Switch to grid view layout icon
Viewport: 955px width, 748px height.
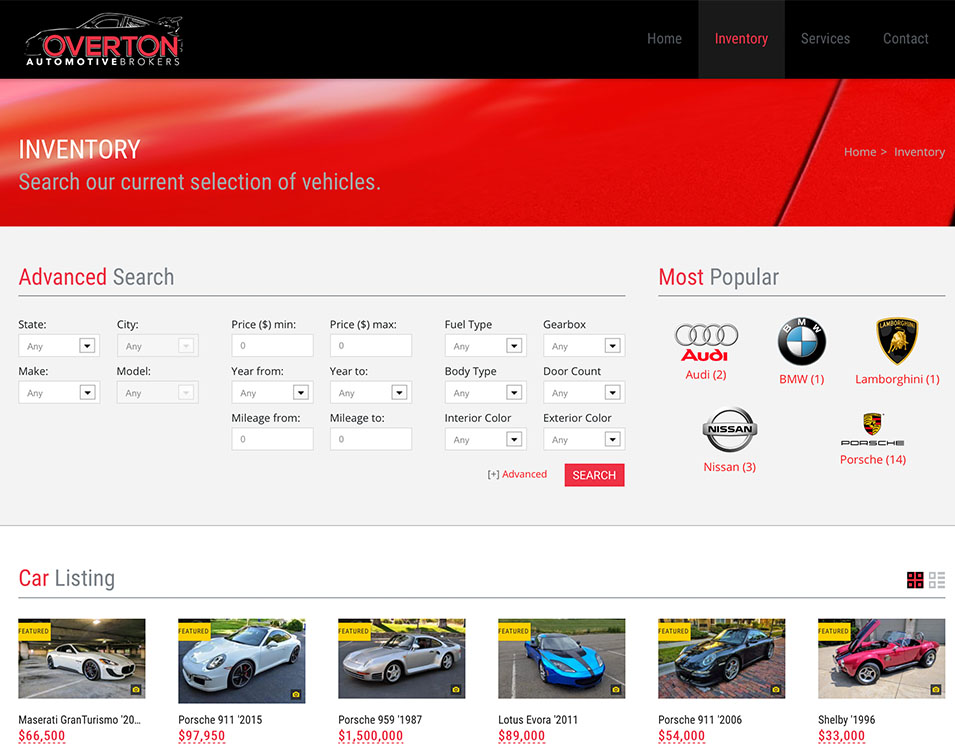tap(915, 580)
